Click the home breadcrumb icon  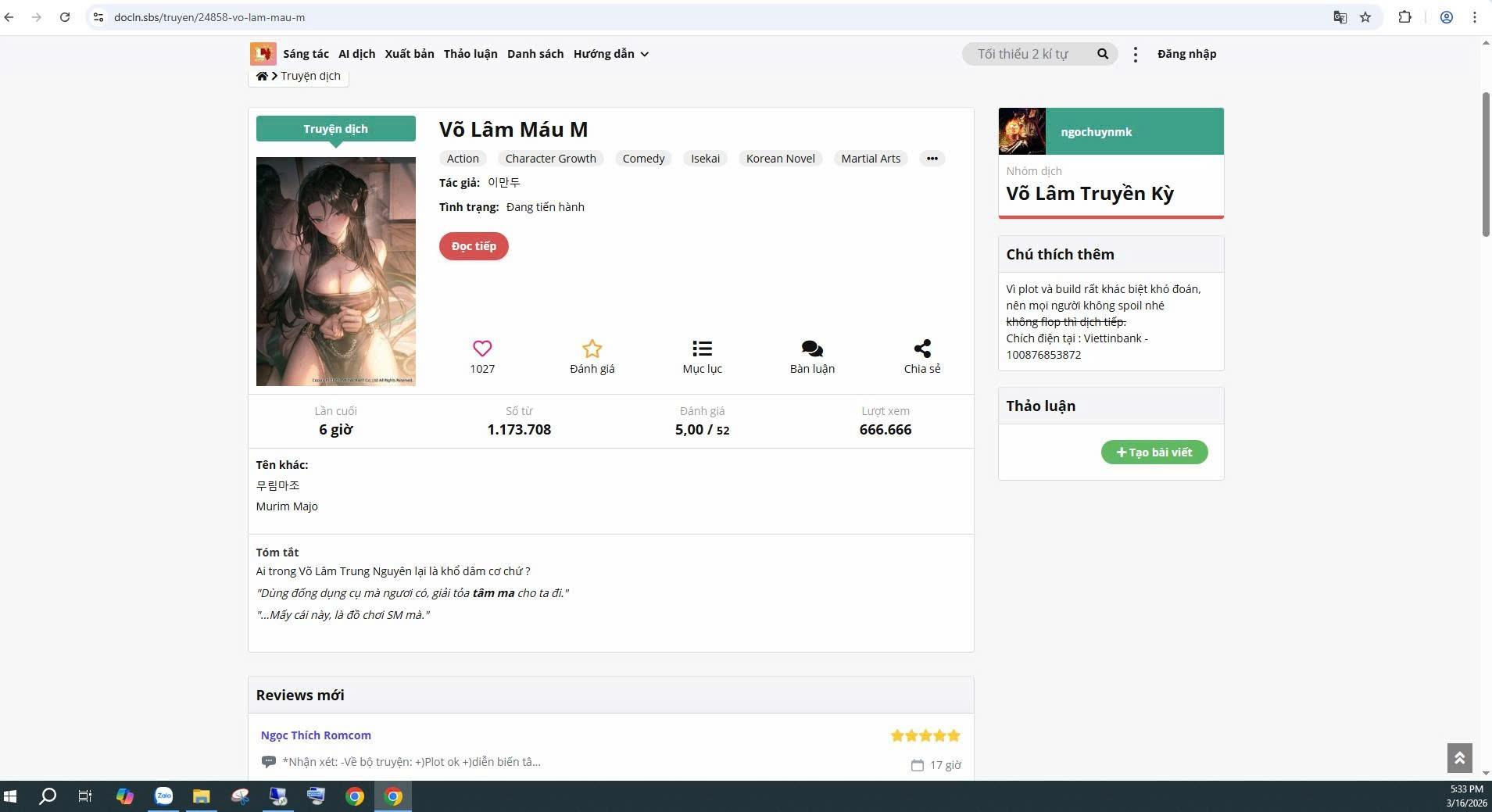(x=262, y=76)
